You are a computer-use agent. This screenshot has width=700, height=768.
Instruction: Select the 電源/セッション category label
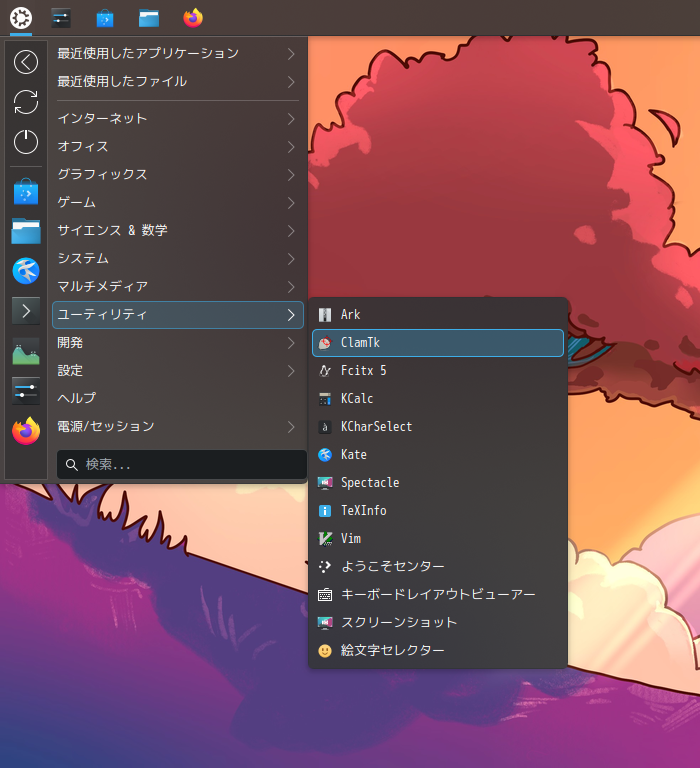[x=106, y=426]
